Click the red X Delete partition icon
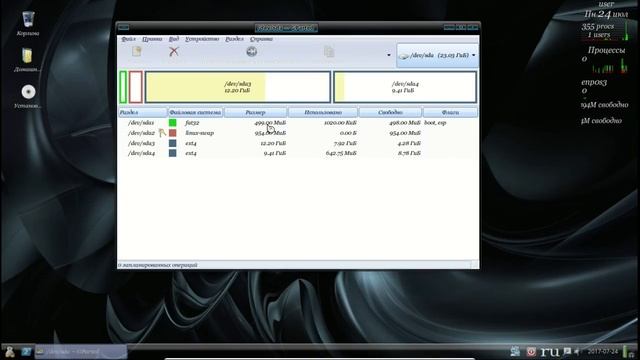This screenshot has width=640, height=360. (174, 51)
